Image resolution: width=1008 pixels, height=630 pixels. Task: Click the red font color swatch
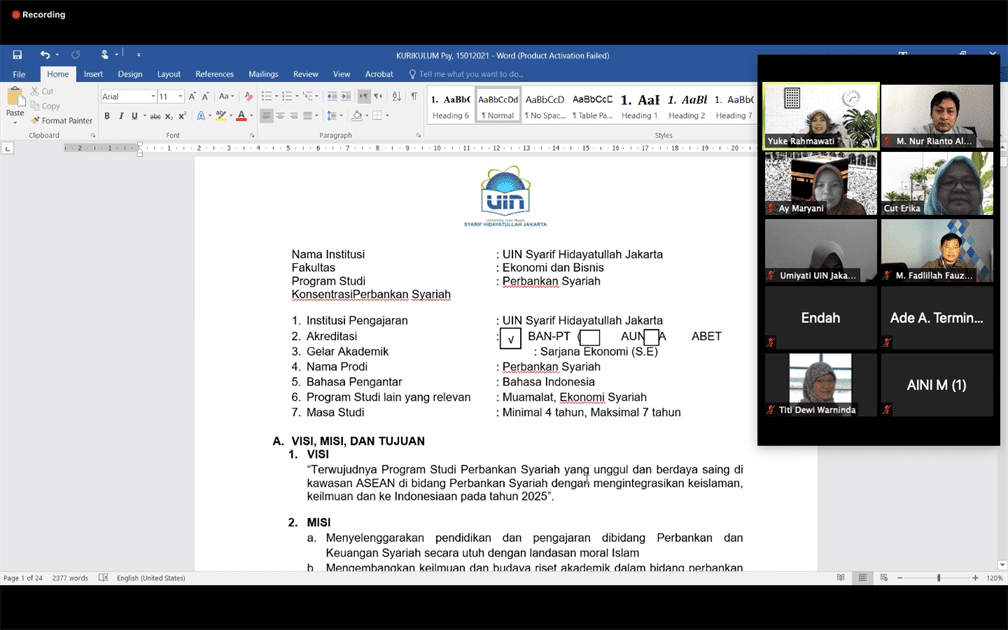(x=241, y=117)
